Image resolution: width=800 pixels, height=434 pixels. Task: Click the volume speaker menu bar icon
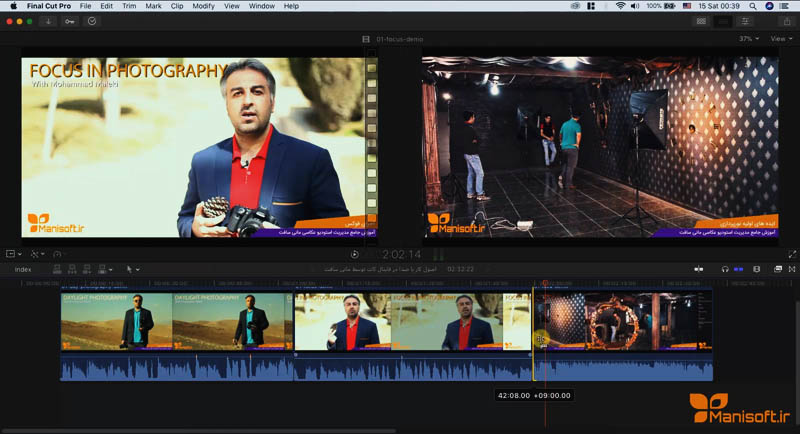[635, 6]
